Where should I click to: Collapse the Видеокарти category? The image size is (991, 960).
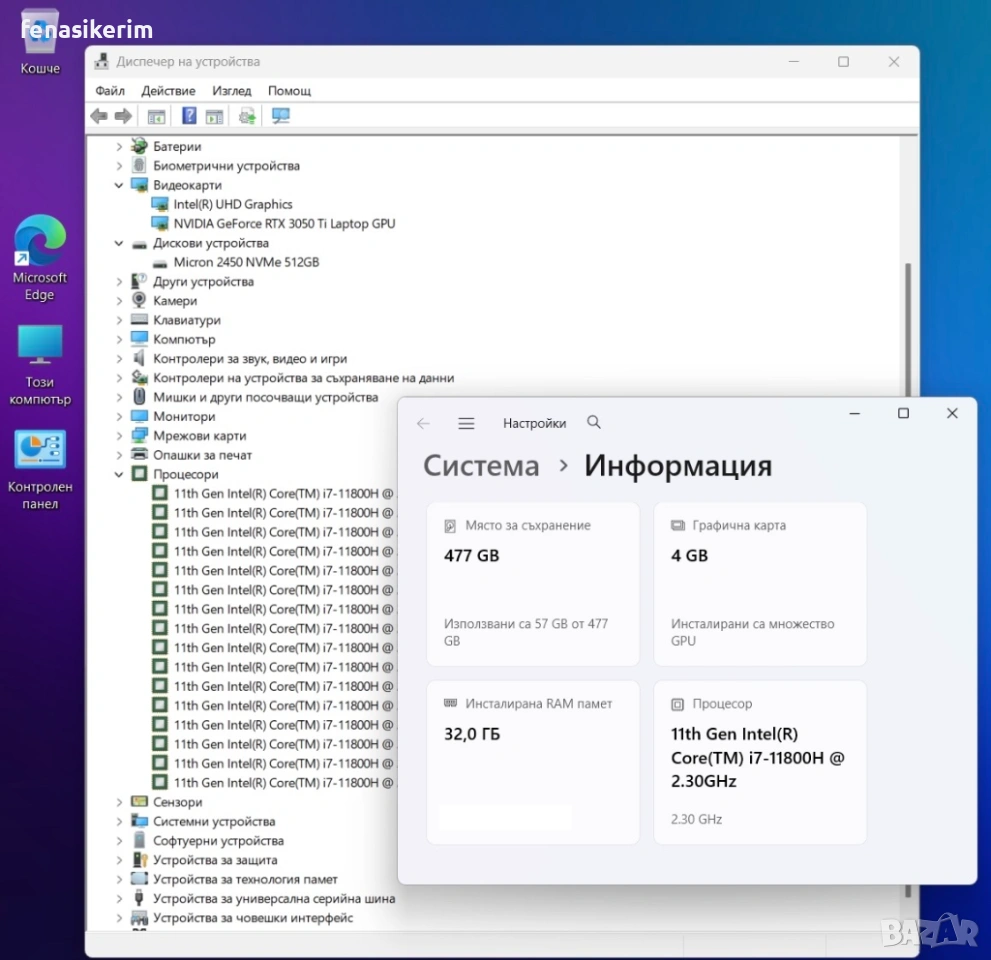click(119, 185)
